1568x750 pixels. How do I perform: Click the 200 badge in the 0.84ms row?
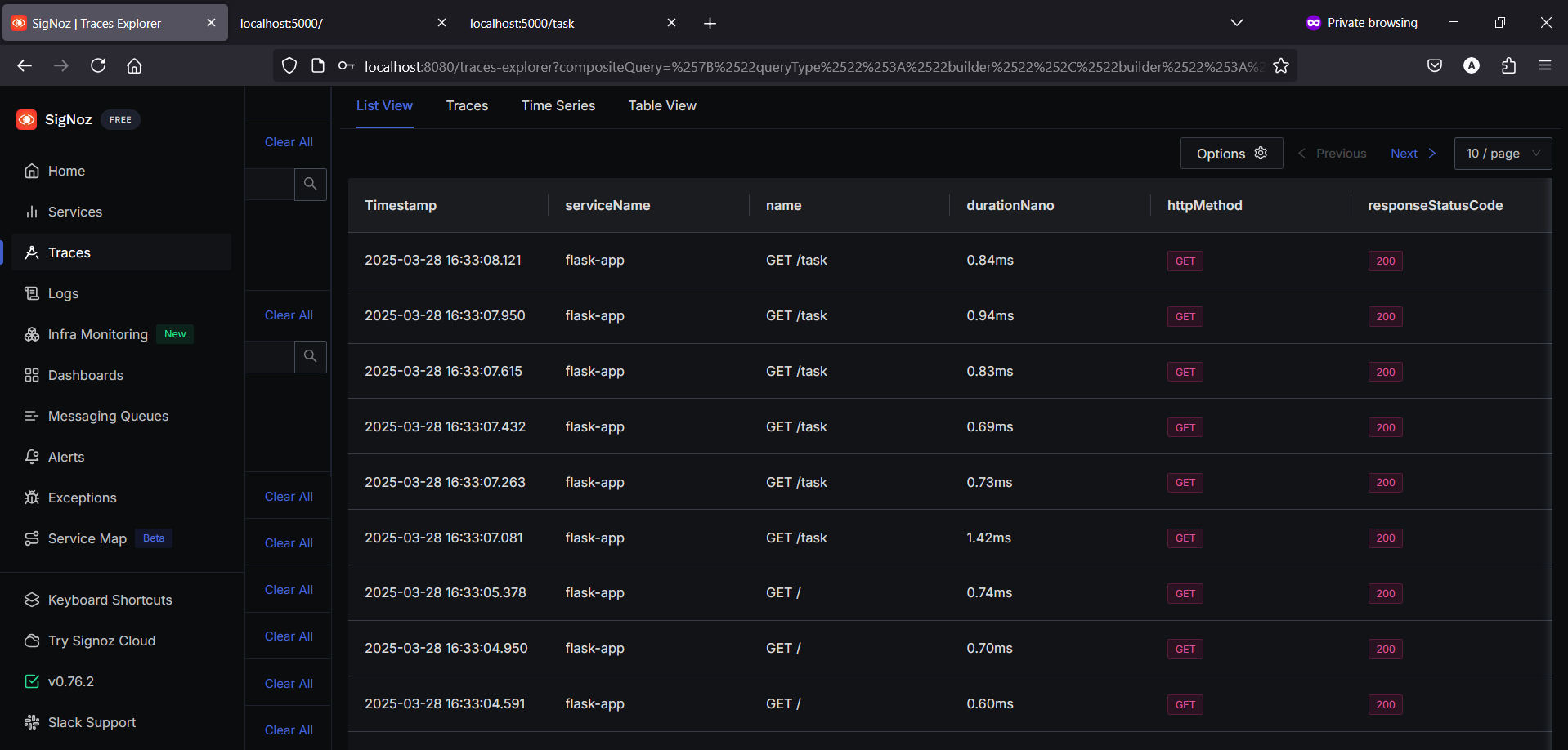[x=1386, y=261]
